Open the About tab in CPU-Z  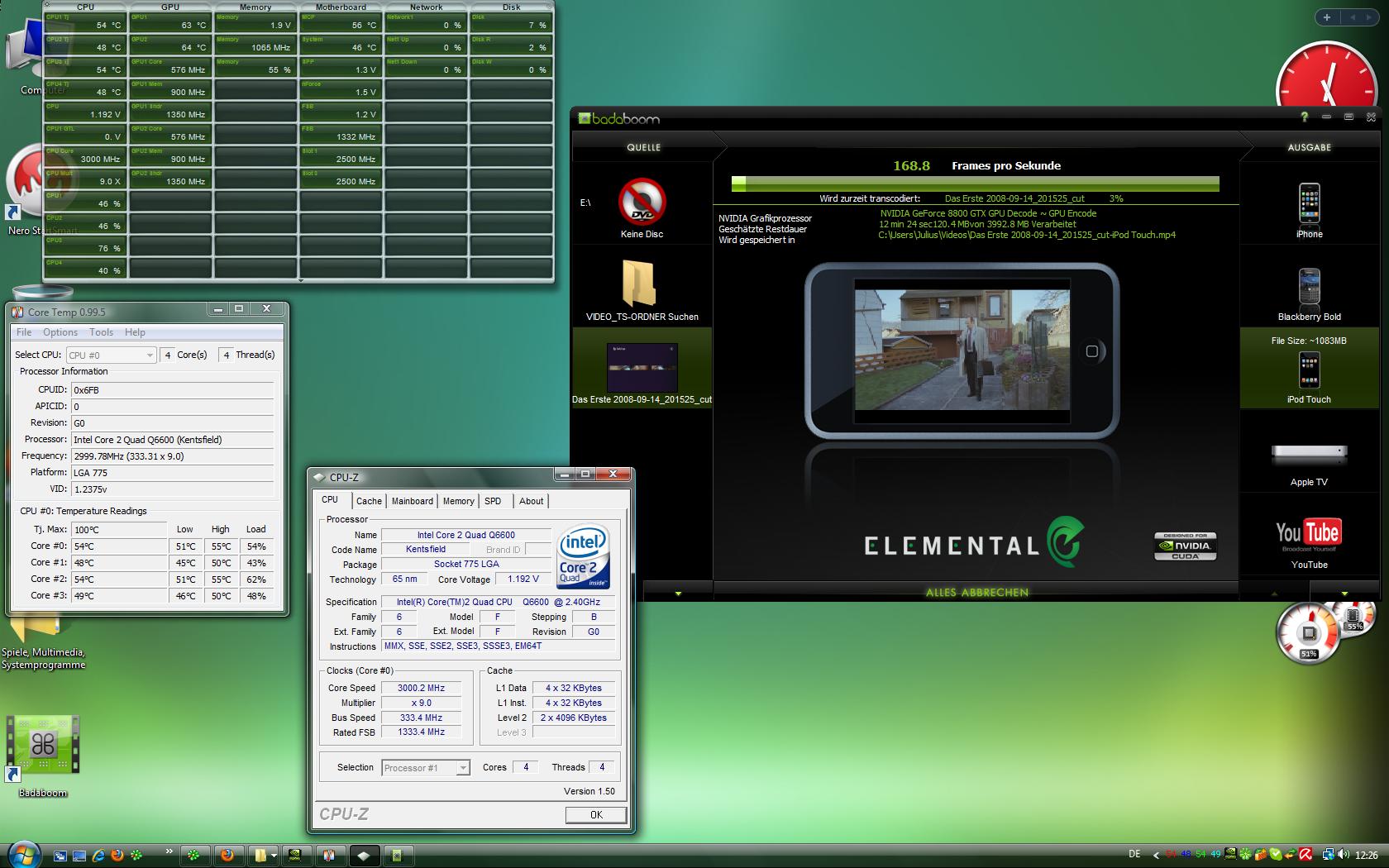(x=531, y=501)
